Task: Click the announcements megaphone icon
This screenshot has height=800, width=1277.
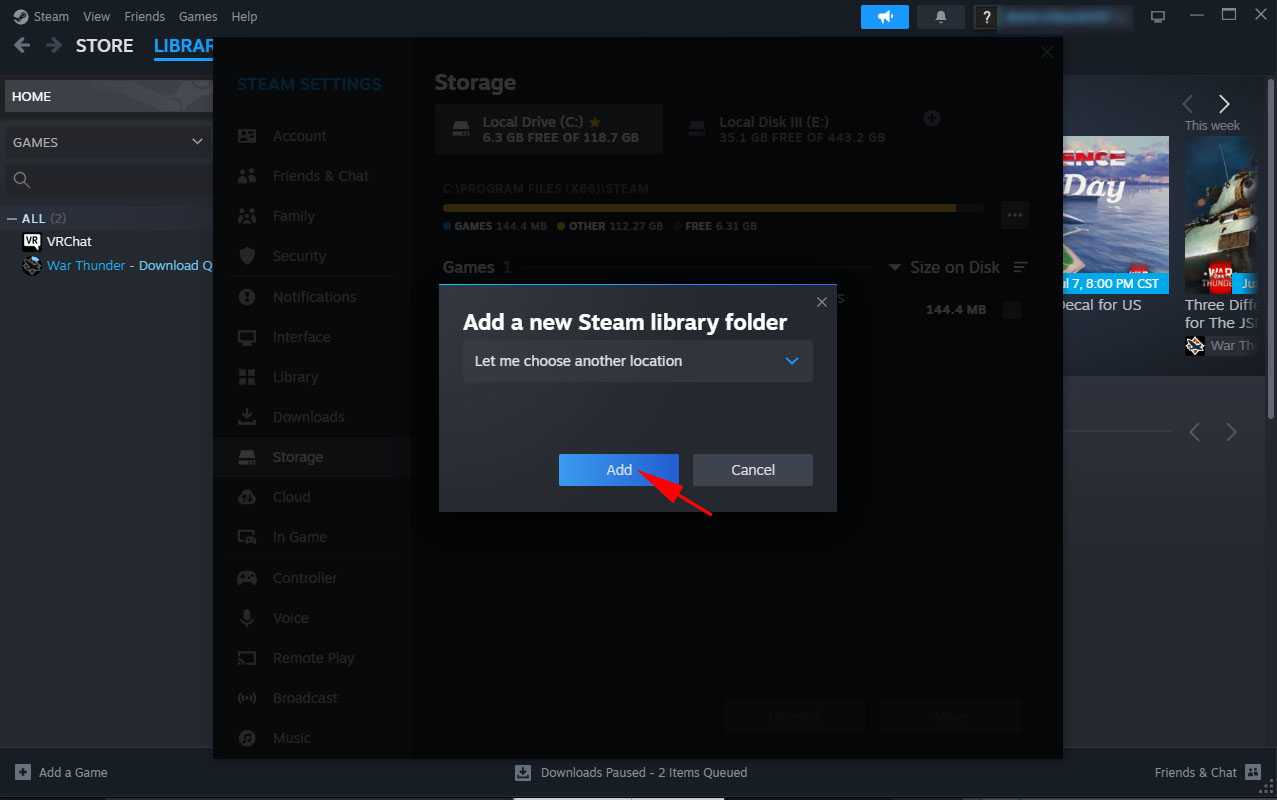Action: click(x=885, y=17)
